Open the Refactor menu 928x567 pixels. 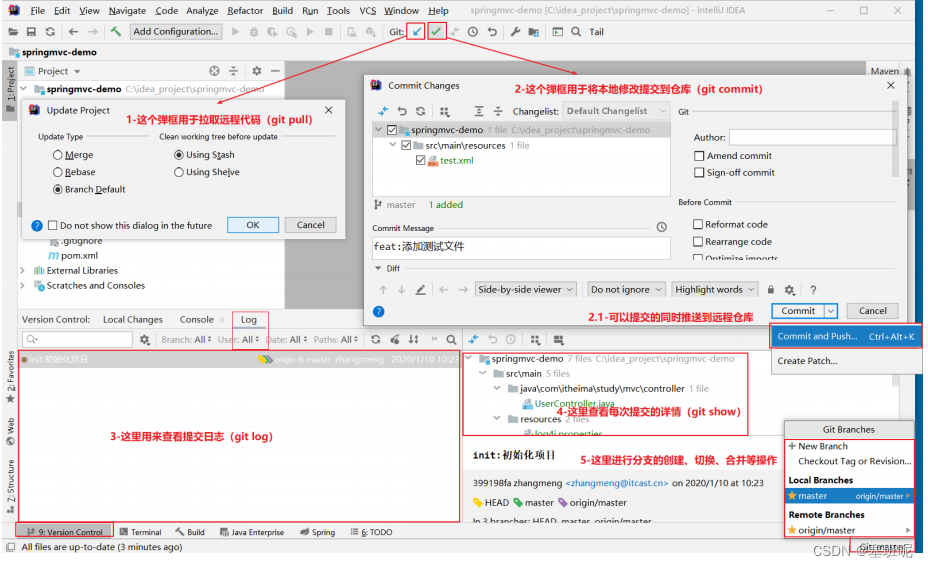pos(245,11)
